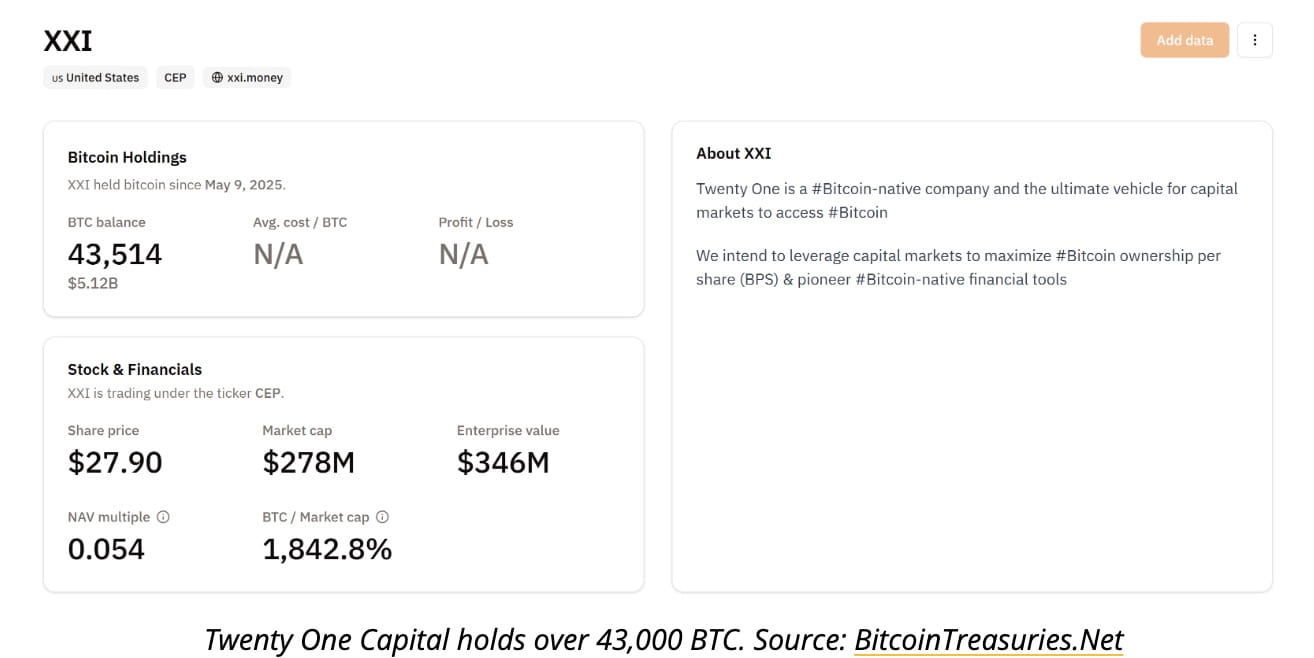Click the US flag code icon
This screenshot has width=1314, height=658.
pos(57,78)
